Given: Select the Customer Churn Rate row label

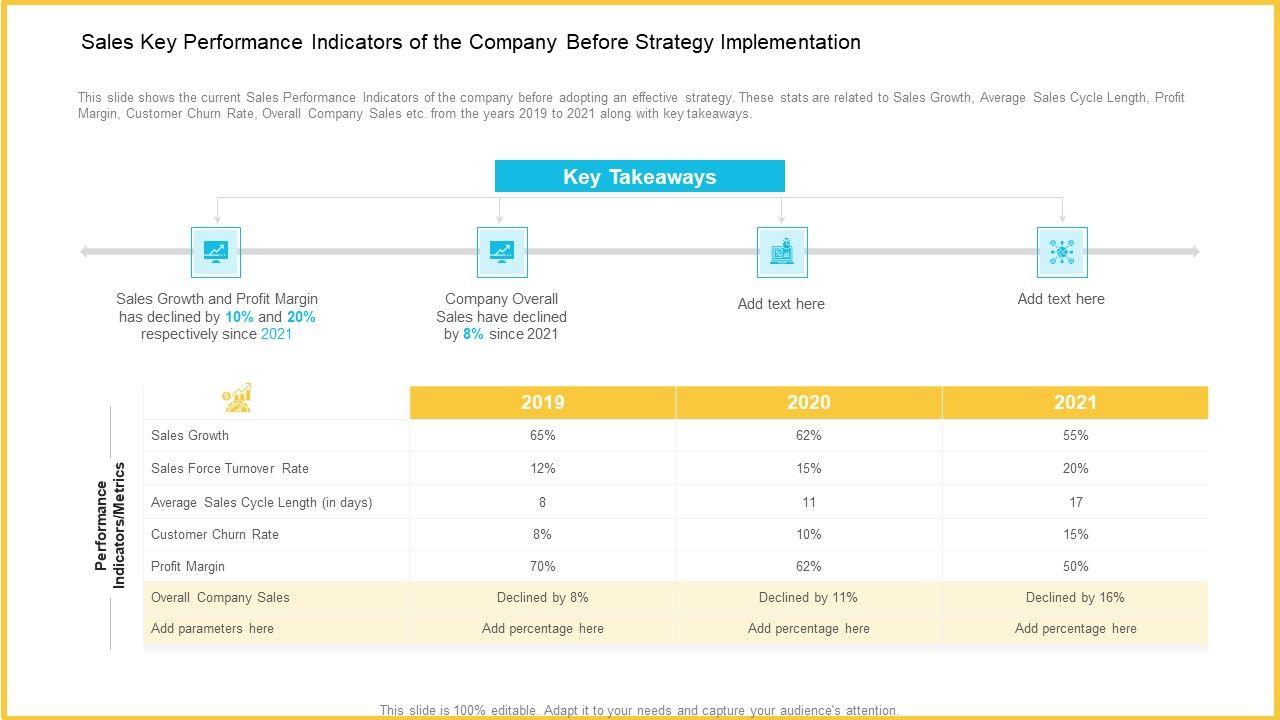Looking at the screenshot, I should [x=215, y=534].
